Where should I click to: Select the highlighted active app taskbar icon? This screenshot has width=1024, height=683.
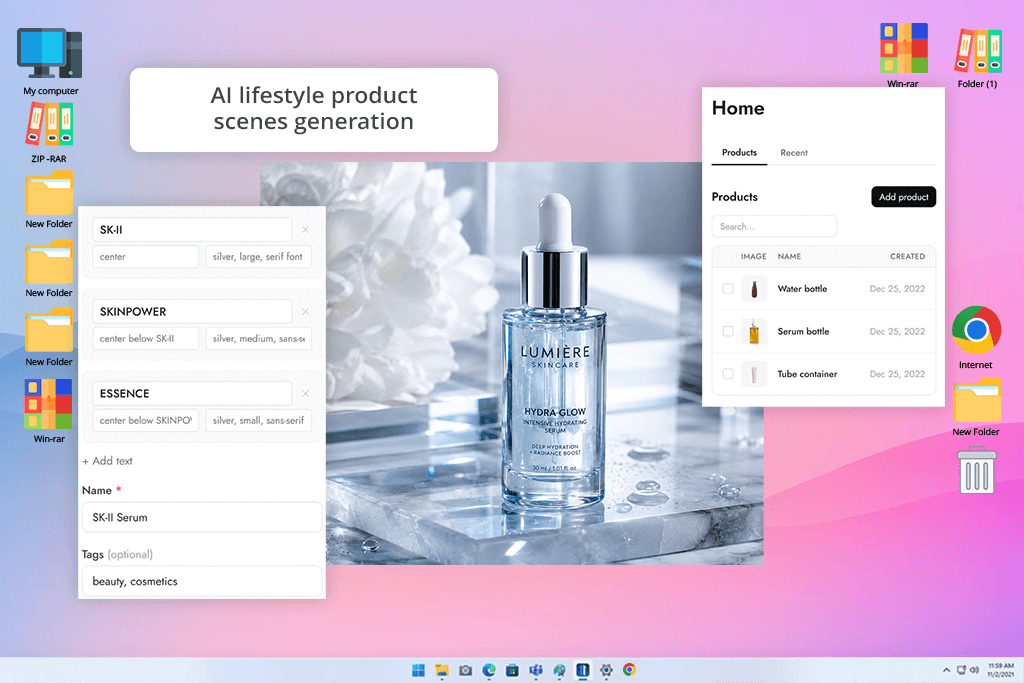click(x=583, y=670)
